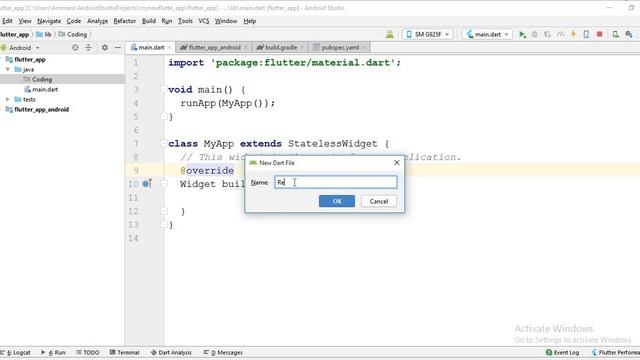This screenshot has height=360, width=640.
Task: Open the Dart Analysis tool window
Action: 171,352
